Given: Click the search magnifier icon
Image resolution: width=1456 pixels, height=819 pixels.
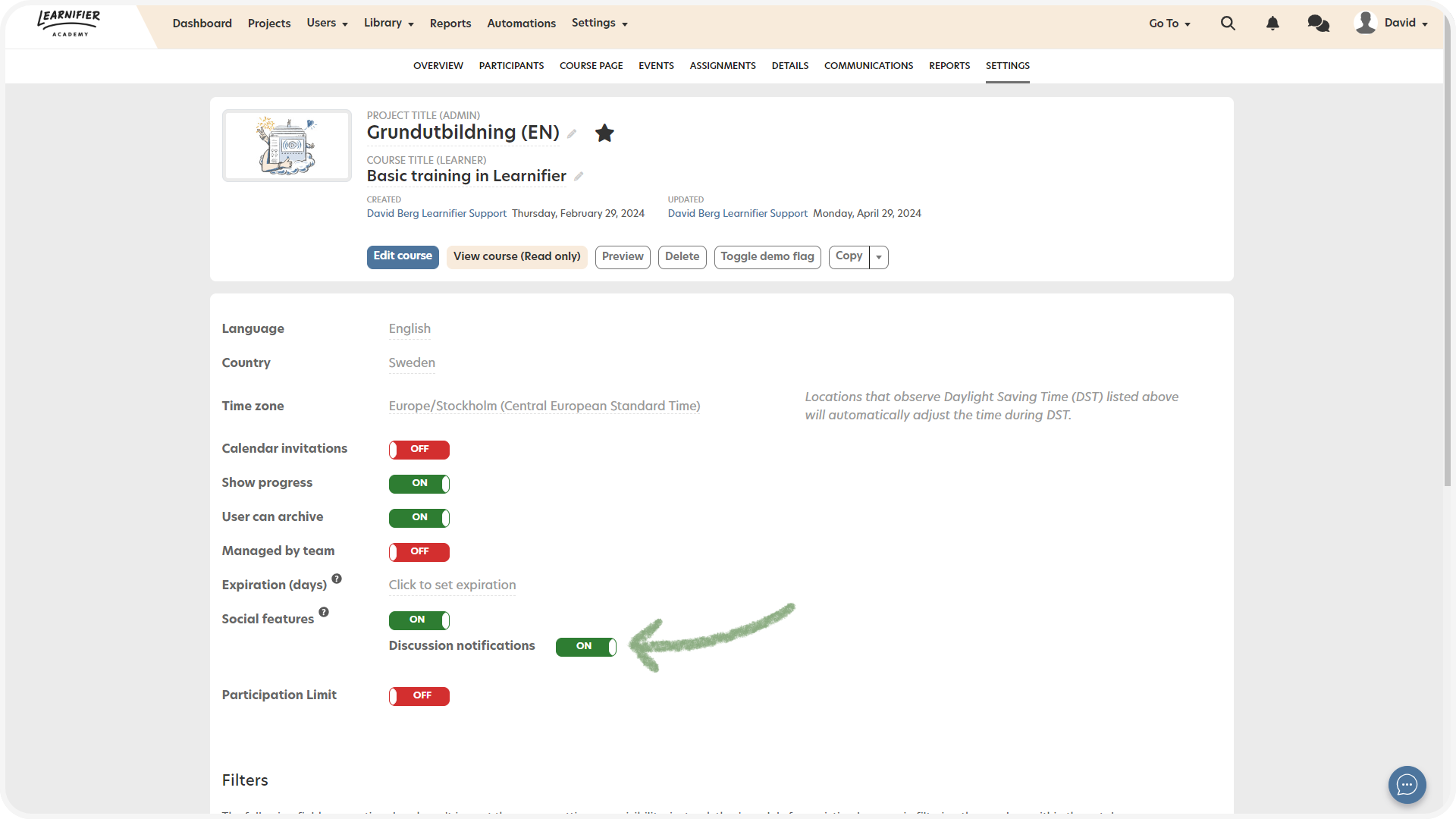Looking at the screenshot, I should coord(1228,24).
